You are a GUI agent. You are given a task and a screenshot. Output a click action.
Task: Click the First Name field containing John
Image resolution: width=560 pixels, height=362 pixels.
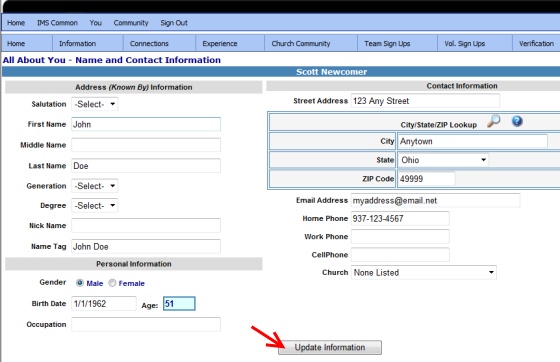click(x=146, y=124)
